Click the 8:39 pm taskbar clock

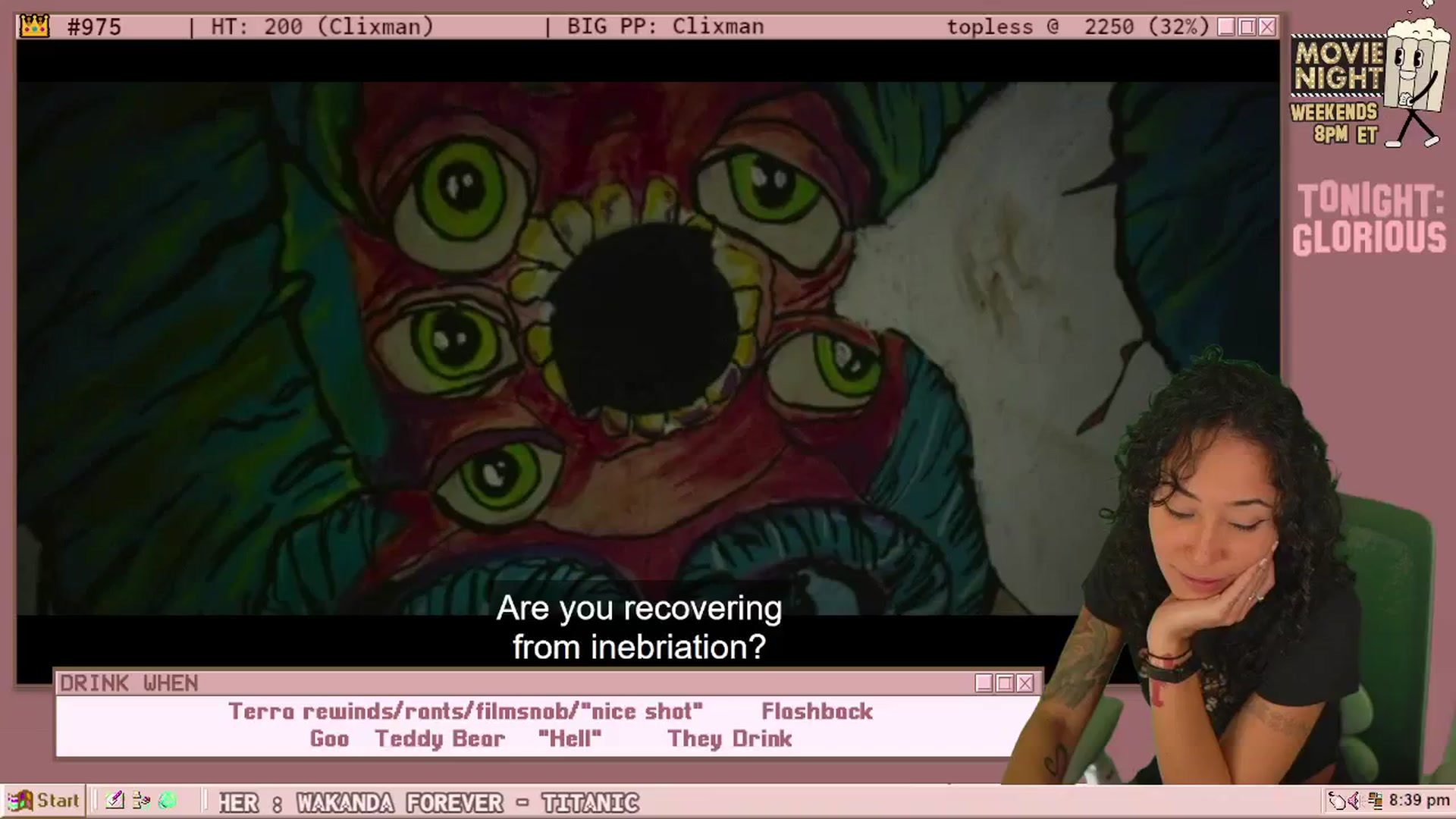[1419, 801]
